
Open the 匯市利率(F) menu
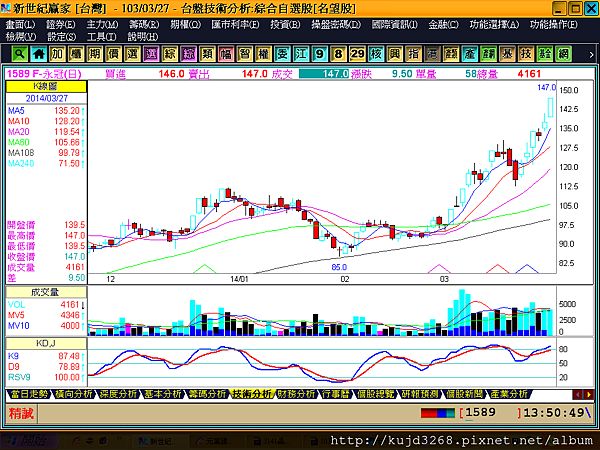pyautogui.click(x=235, y=24)
